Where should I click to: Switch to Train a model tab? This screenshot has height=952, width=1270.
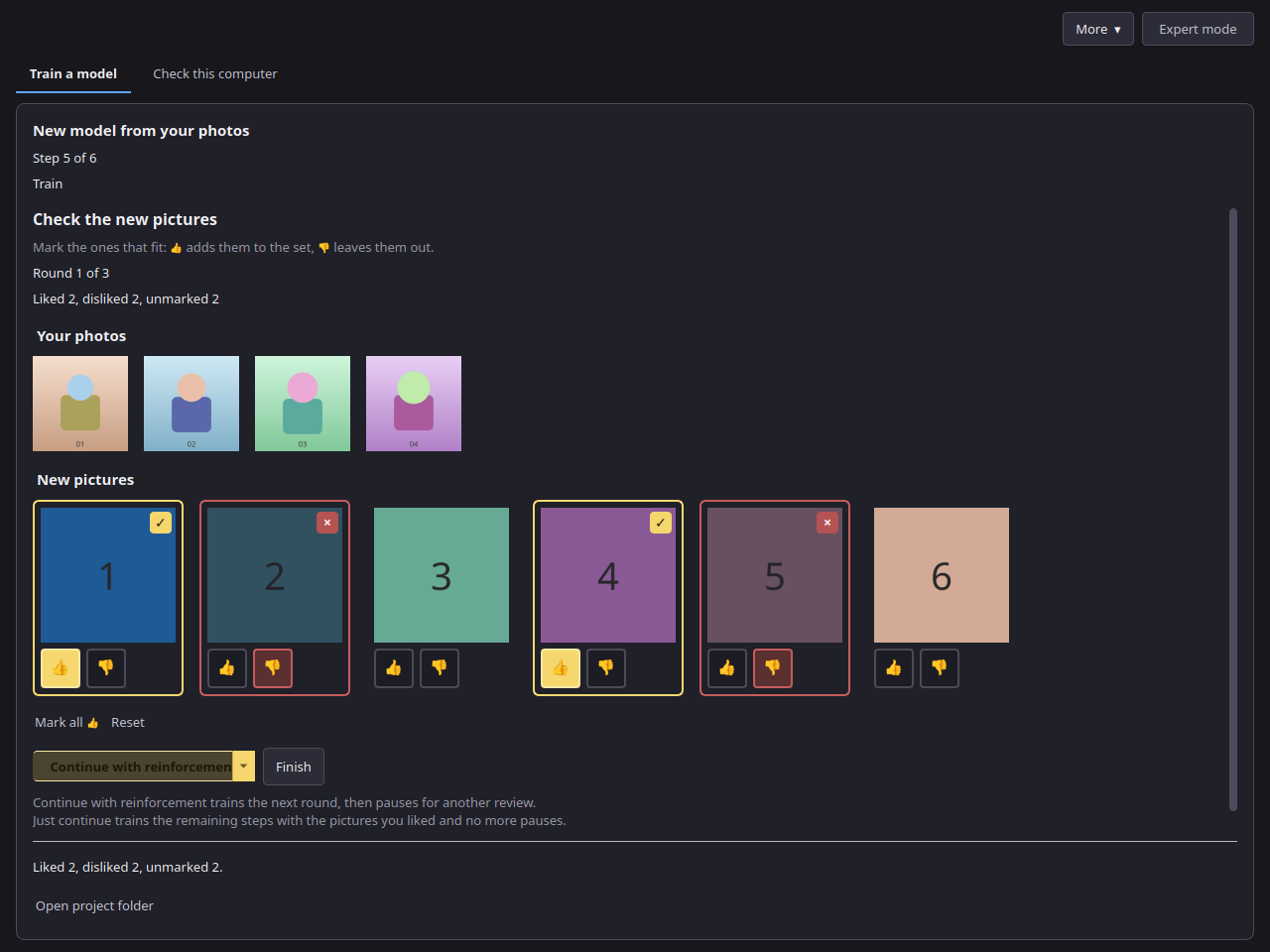click(x=73, y=74)
